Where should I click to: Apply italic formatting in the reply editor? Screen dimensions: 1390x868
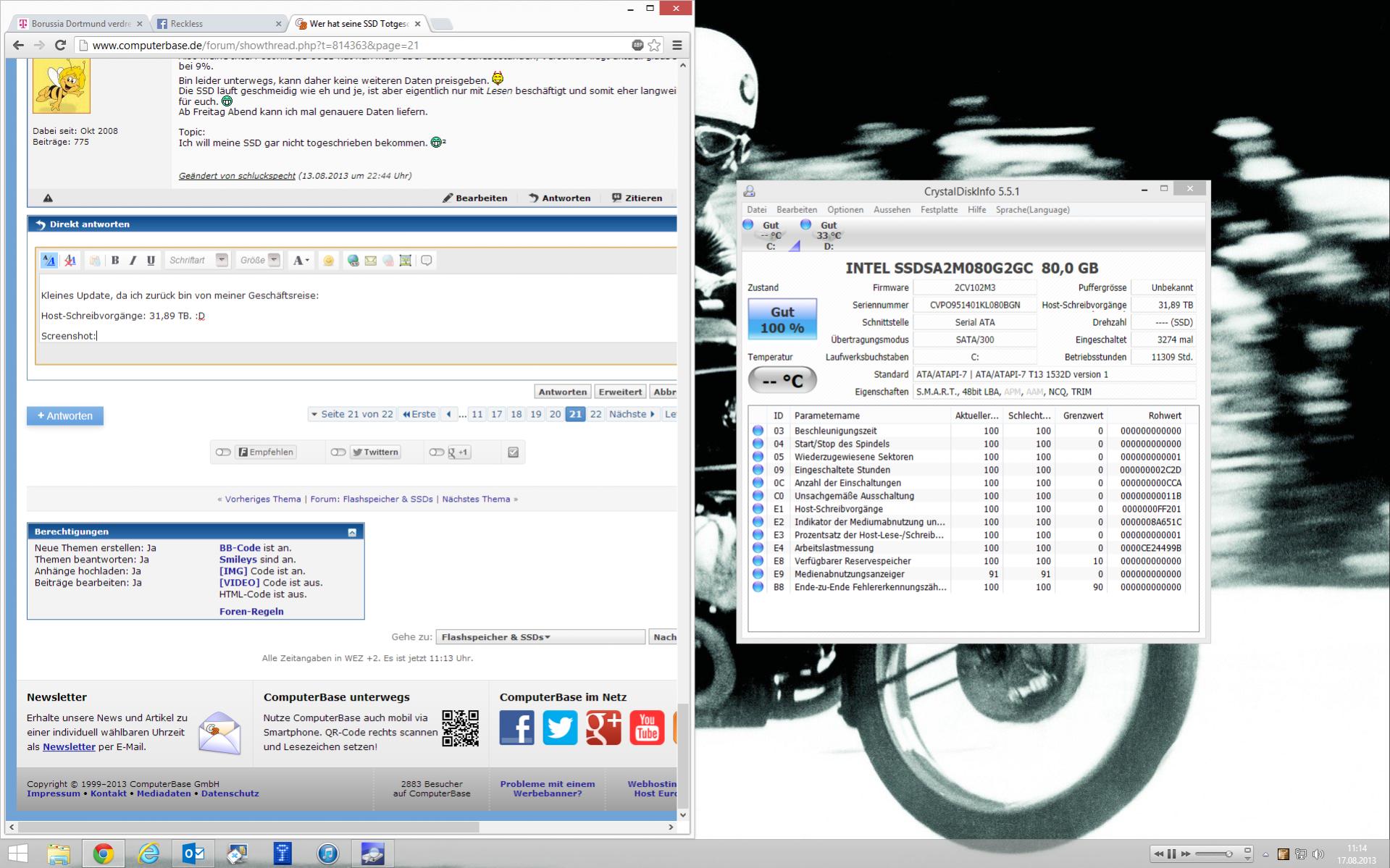(x=133, y=261)
